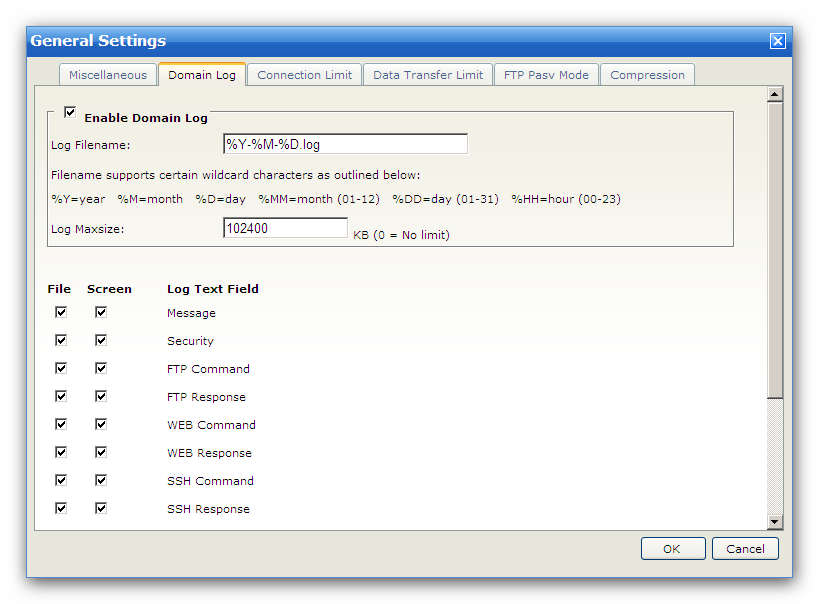Toggle File logging for Message
Viewport: 819px width, 604px height.
point(61,312)
